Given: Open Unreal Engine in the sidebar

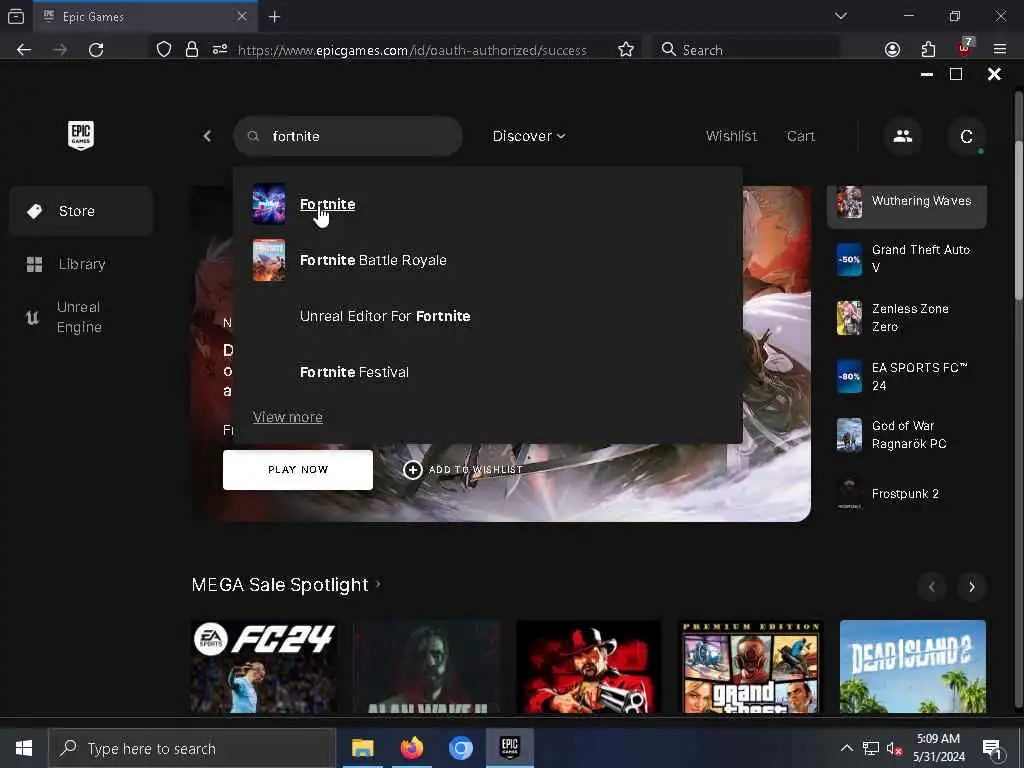Looking at the screenshot, I should pos(81,317).
